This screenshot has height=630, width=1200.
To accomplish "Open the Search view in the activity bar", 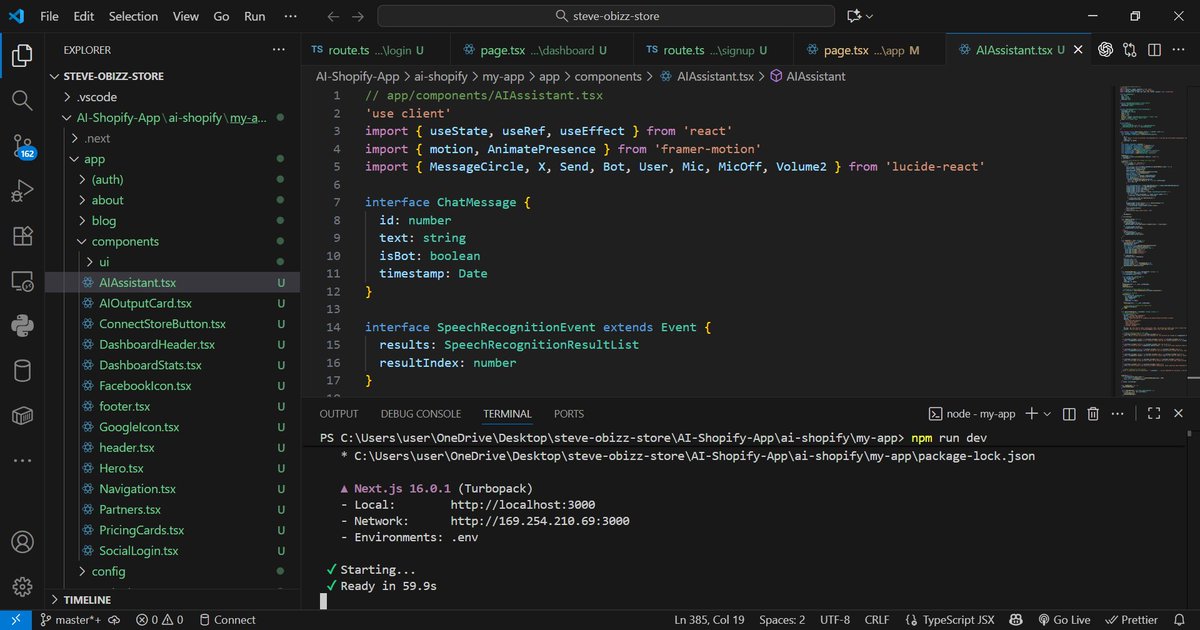I will pos(22,100).
